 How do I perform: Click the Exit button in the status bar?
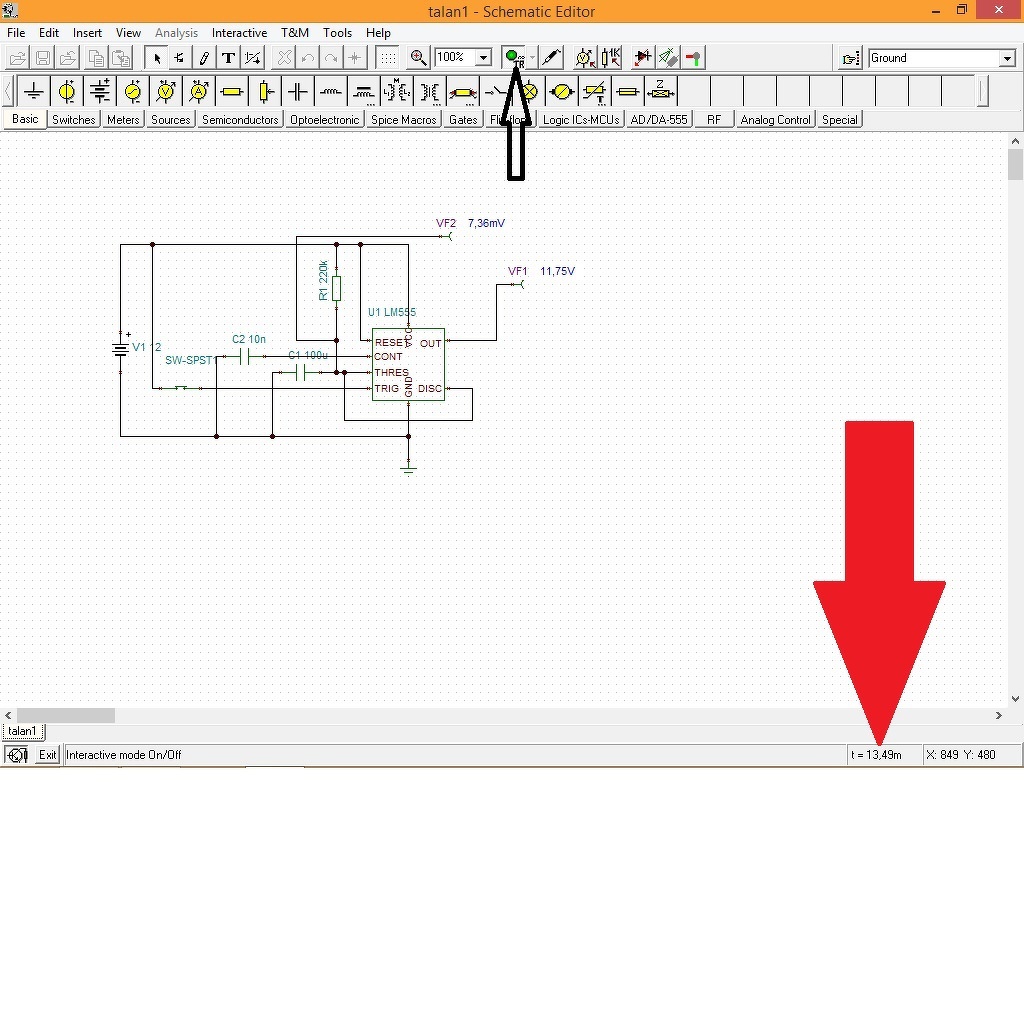47,754
